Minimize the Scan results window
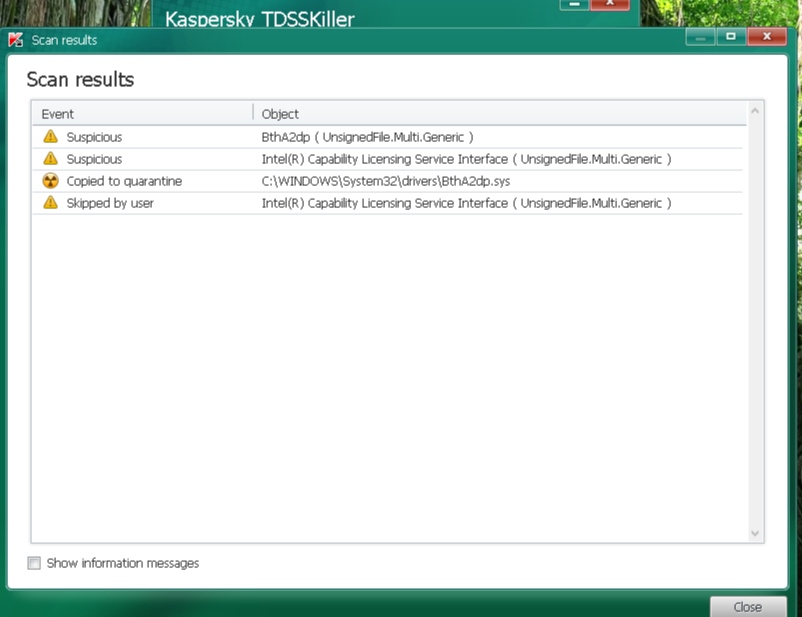This screenshot has height=617, width=802. [700, 37]
